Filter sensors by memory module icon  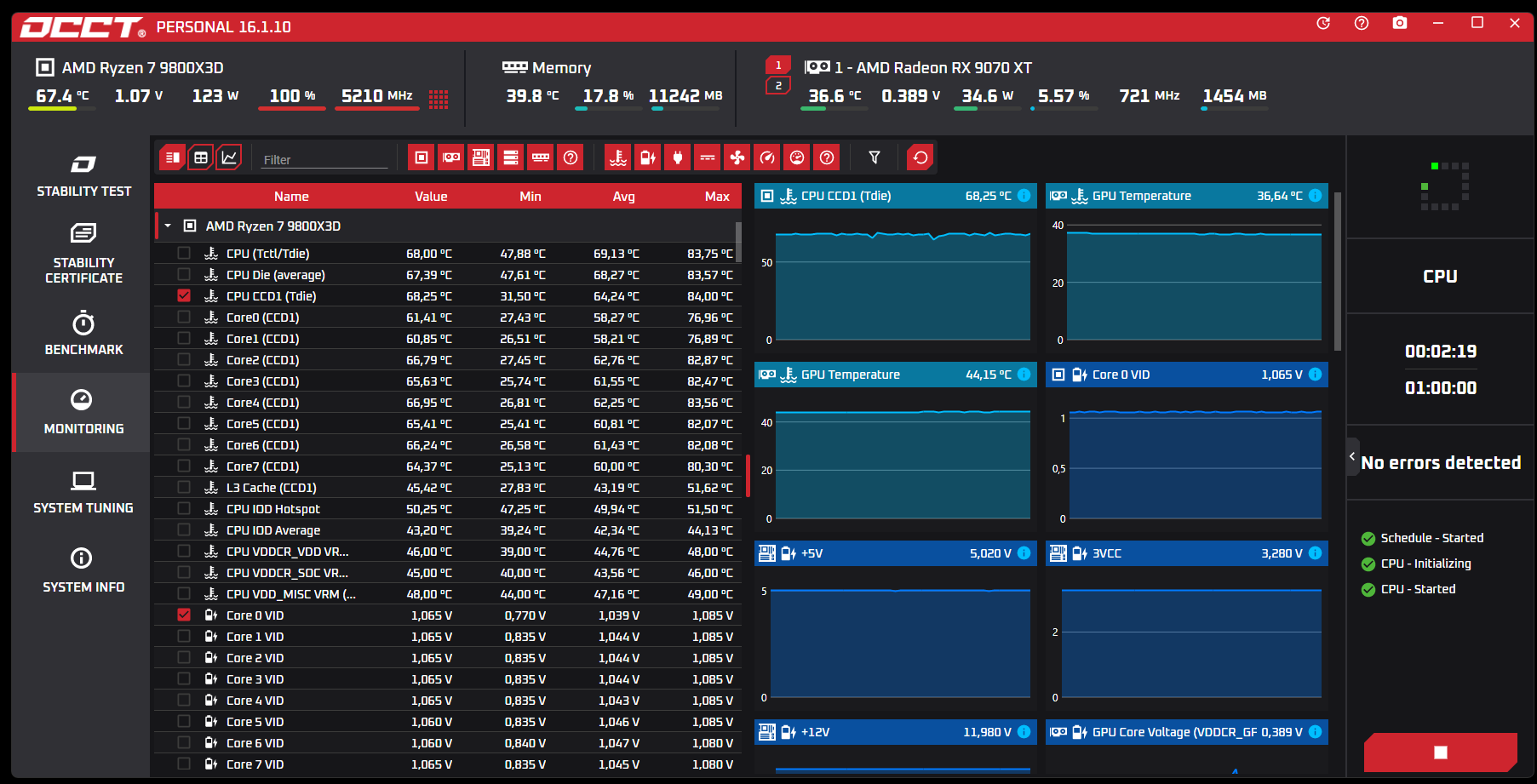click(x=541, y=157)
